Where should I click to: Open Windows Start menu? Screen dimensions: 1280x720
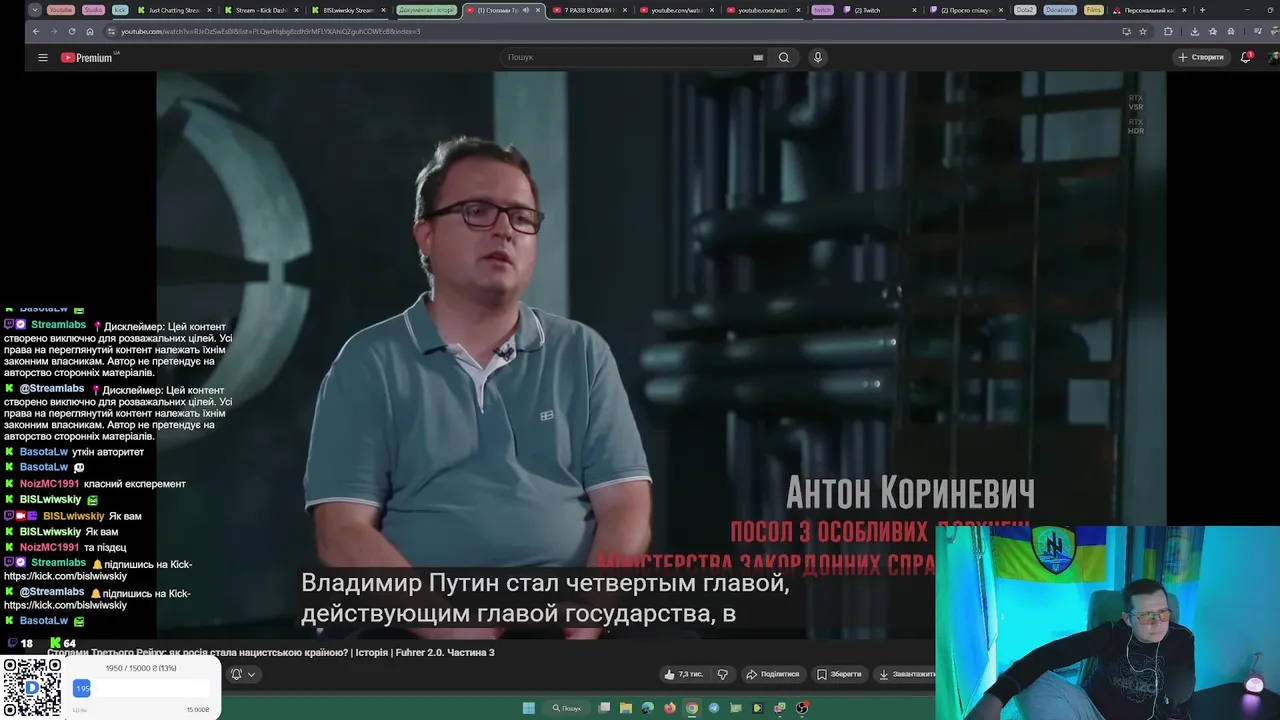pos(529,708)
